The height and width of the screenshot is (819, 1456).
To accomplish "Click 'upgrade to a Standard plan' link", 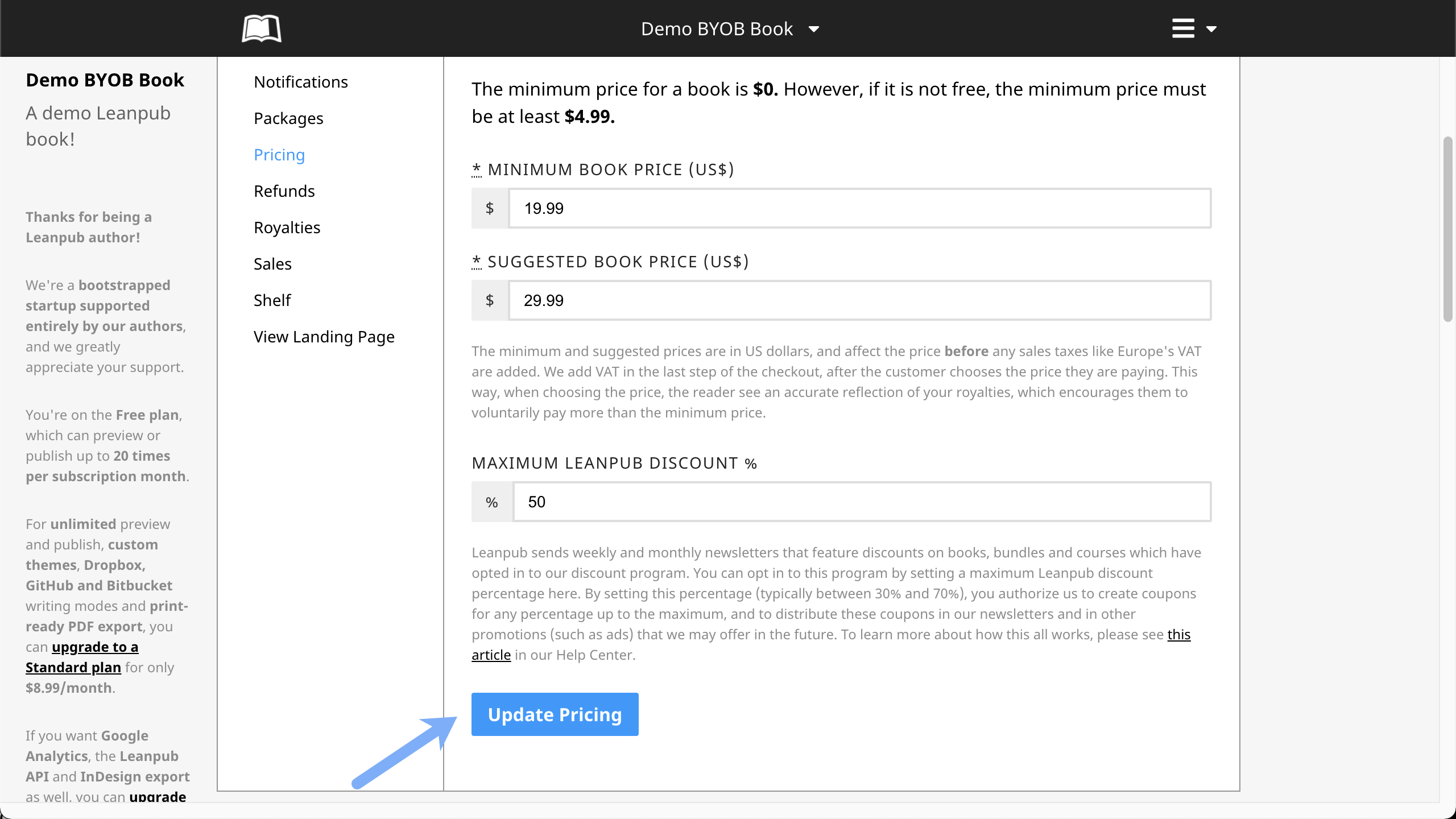I will click(94, 647).
